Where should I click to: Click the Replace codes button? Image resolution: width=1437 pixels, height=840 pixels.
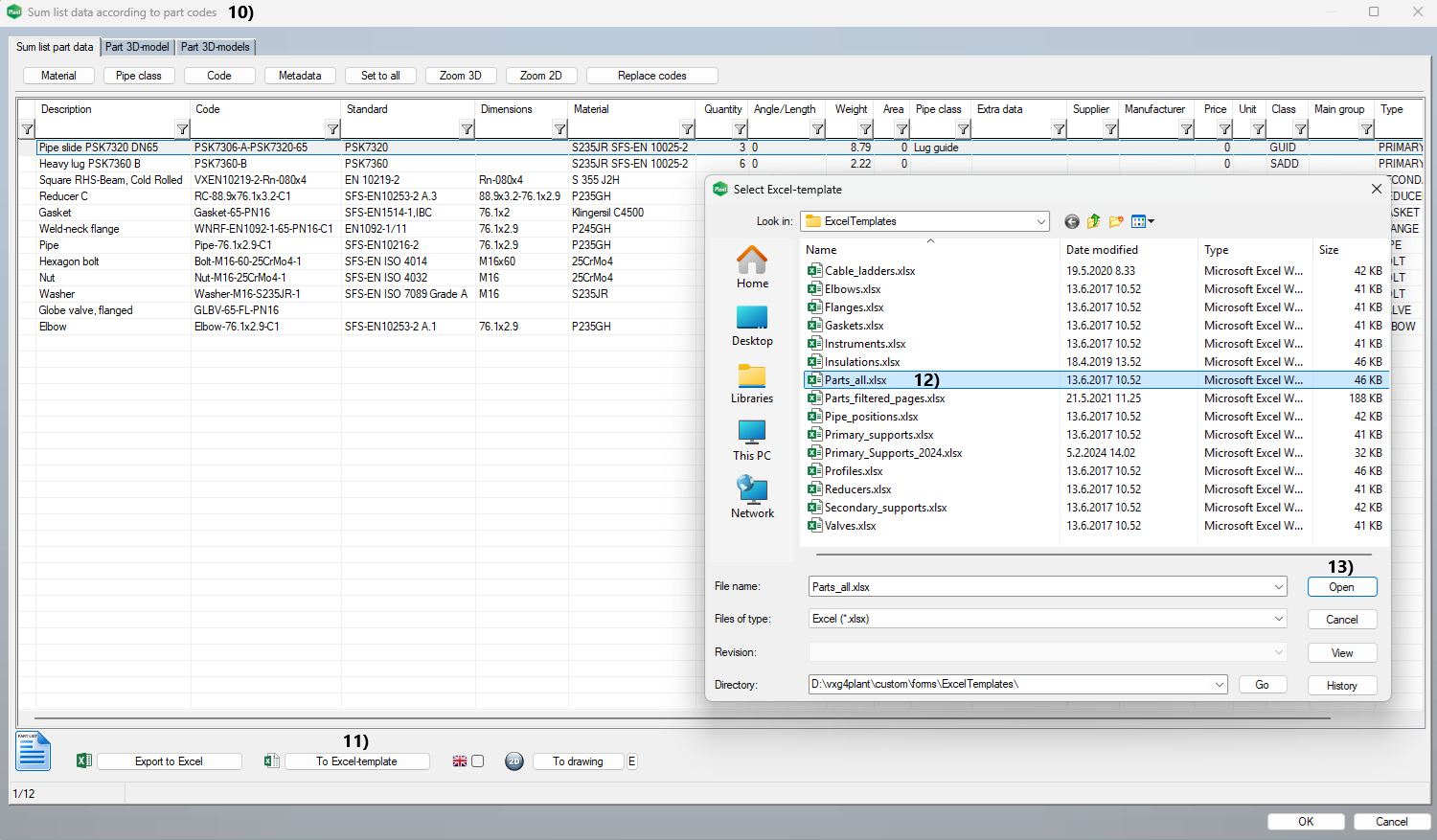651,76
